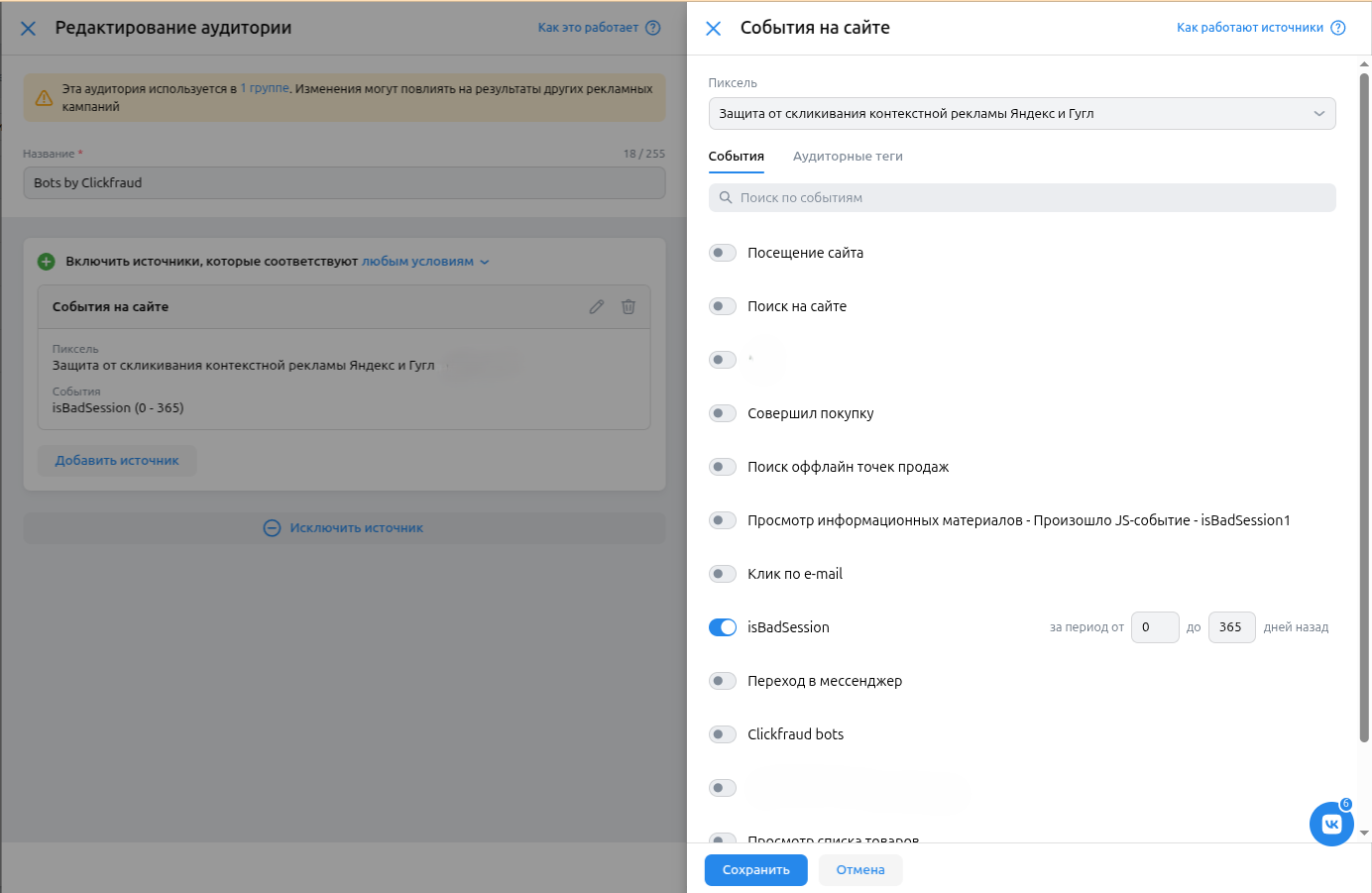Viewport: 1372px width, 893px height.
Task: Toggle 'Поиск на сайте' event
Action: coord(723,306)
